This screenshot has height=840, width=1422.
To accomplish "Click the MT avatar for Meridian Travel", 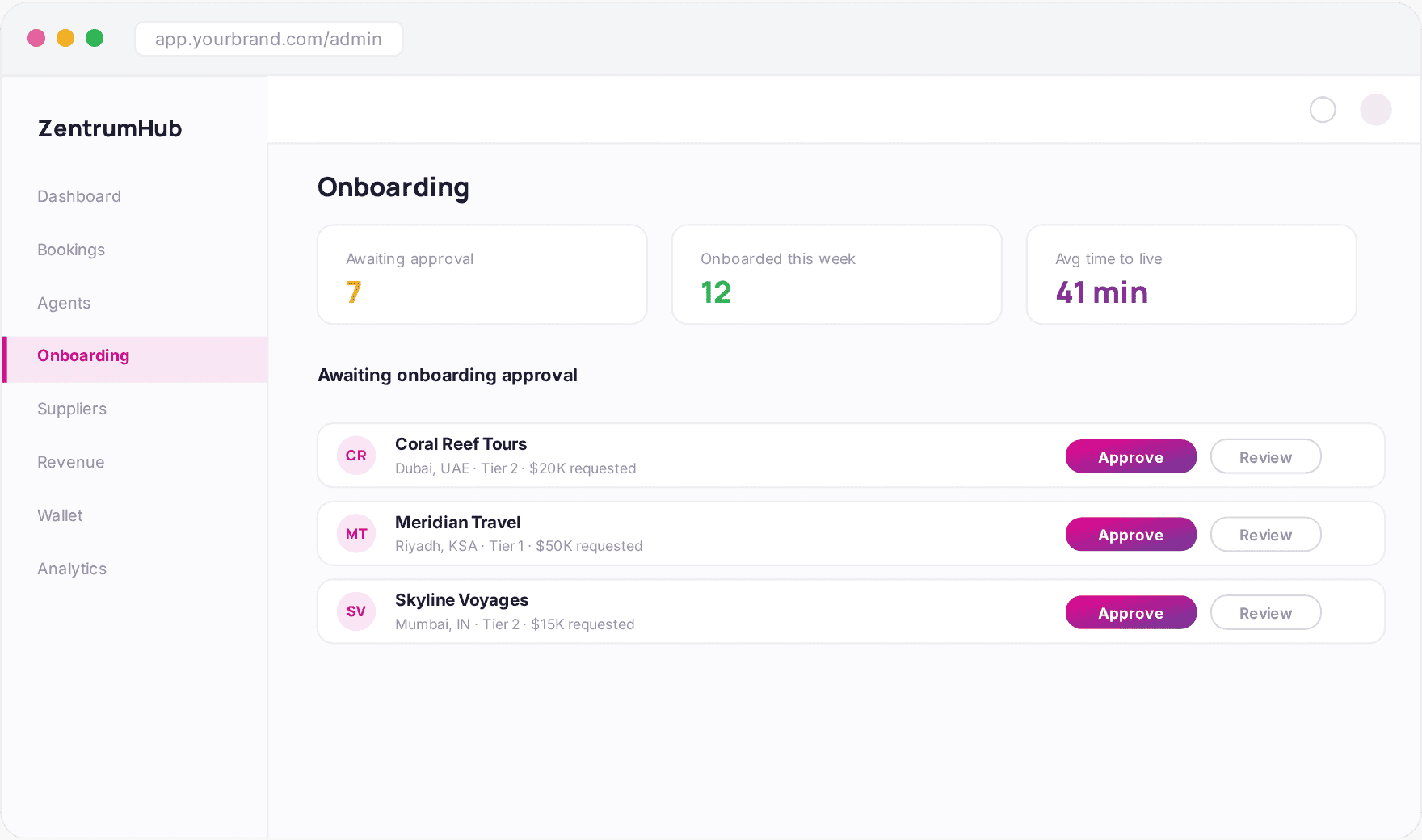I will coord(356,534).
